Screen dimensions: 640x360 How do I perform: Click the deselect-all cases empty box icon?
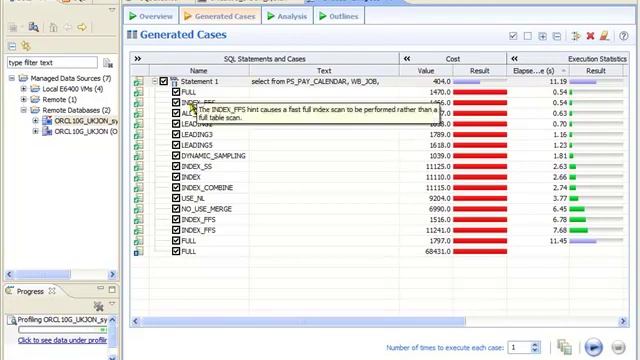(528, 36)
